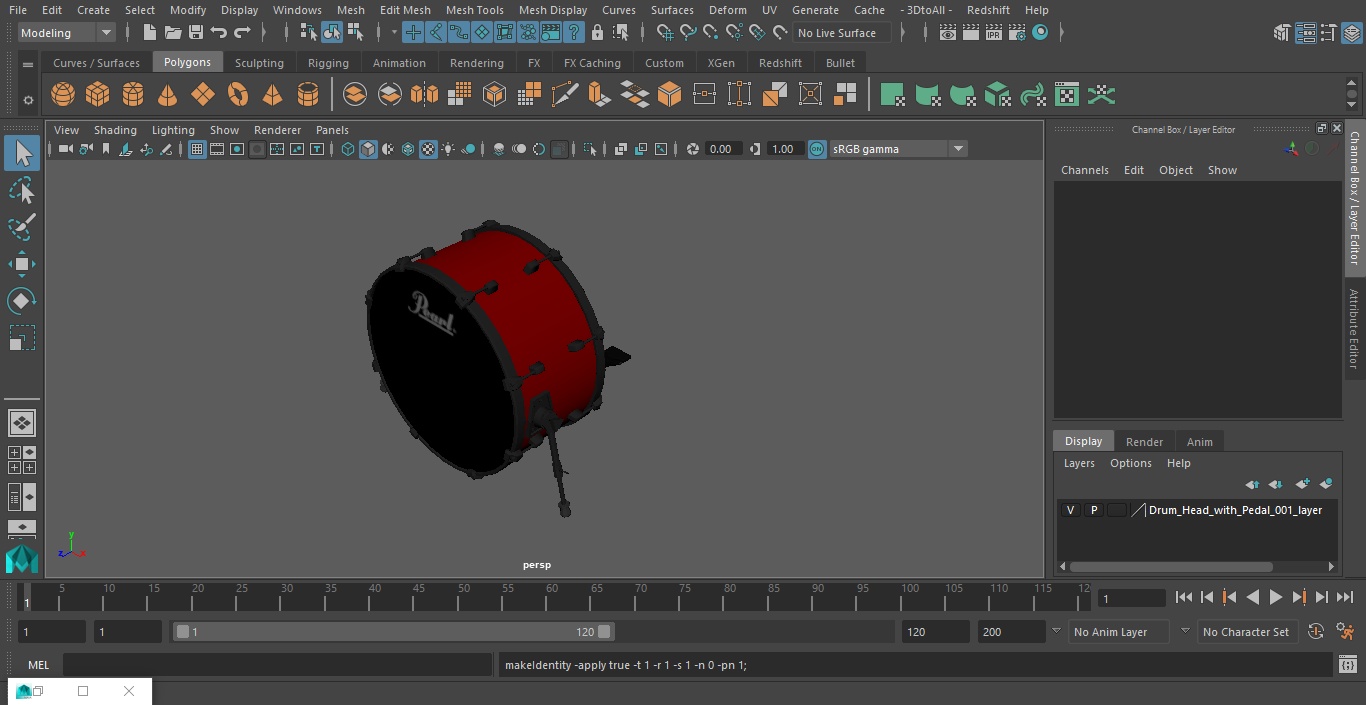Screen dimensions: 1366x705
Task: Expand the shelf tab options menu
Action: pos(28,64)
